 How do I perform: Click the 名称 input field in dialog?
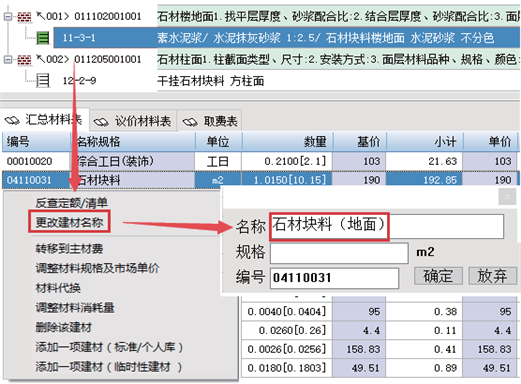click(387, 226)
